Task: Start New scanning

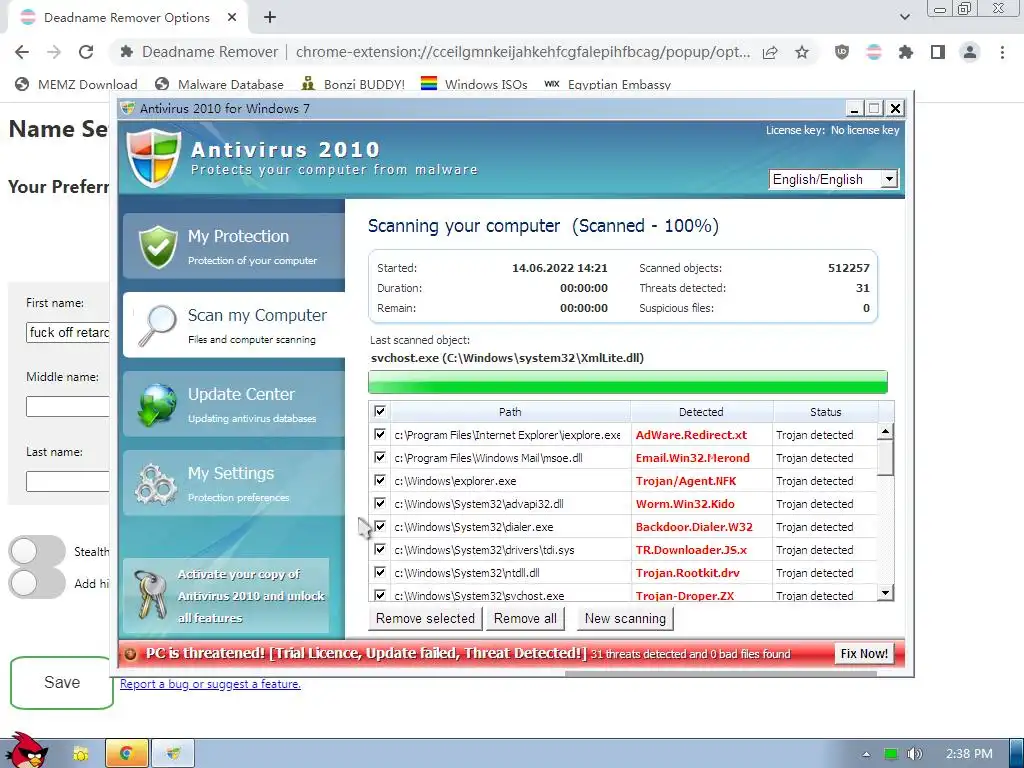Action: point(625,618)
